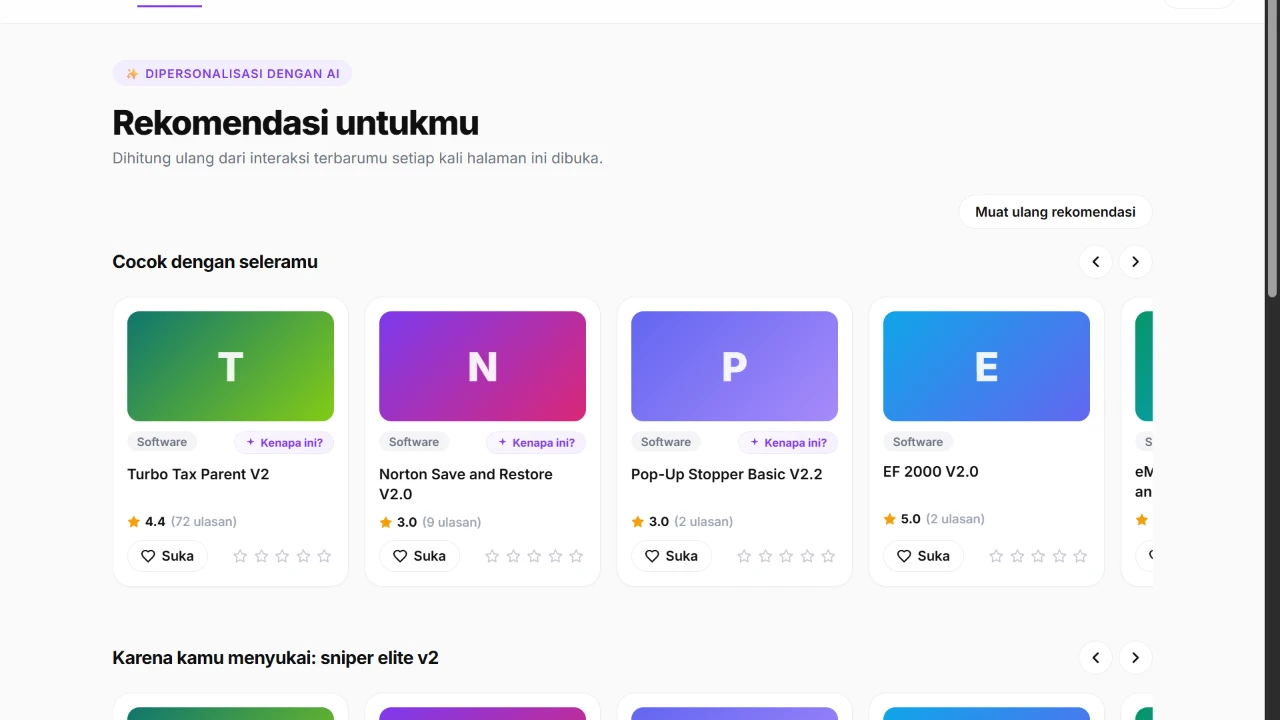The width and height of the screenshot is (1280, 720).
Task: Click the '5.0 (2 ulasan)' rating text
Action: (x=934, y=519)
